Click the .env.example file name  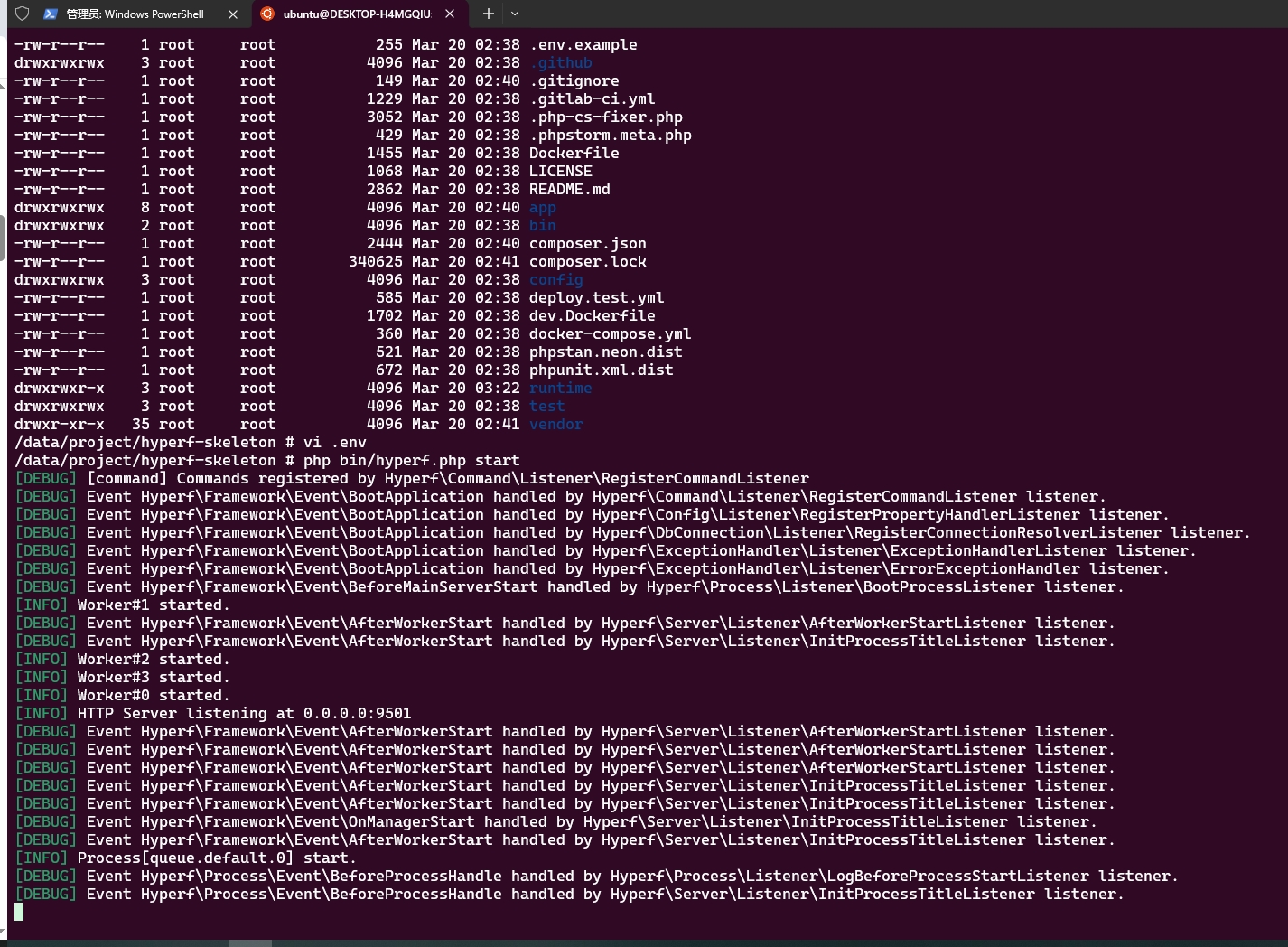583,45
